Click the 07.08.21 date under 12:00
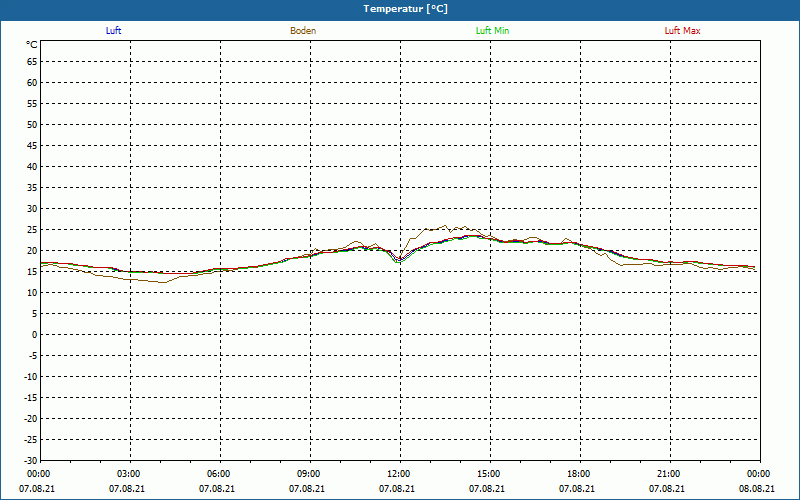This screenshot has height=500, width=800. tap(396, 488)
